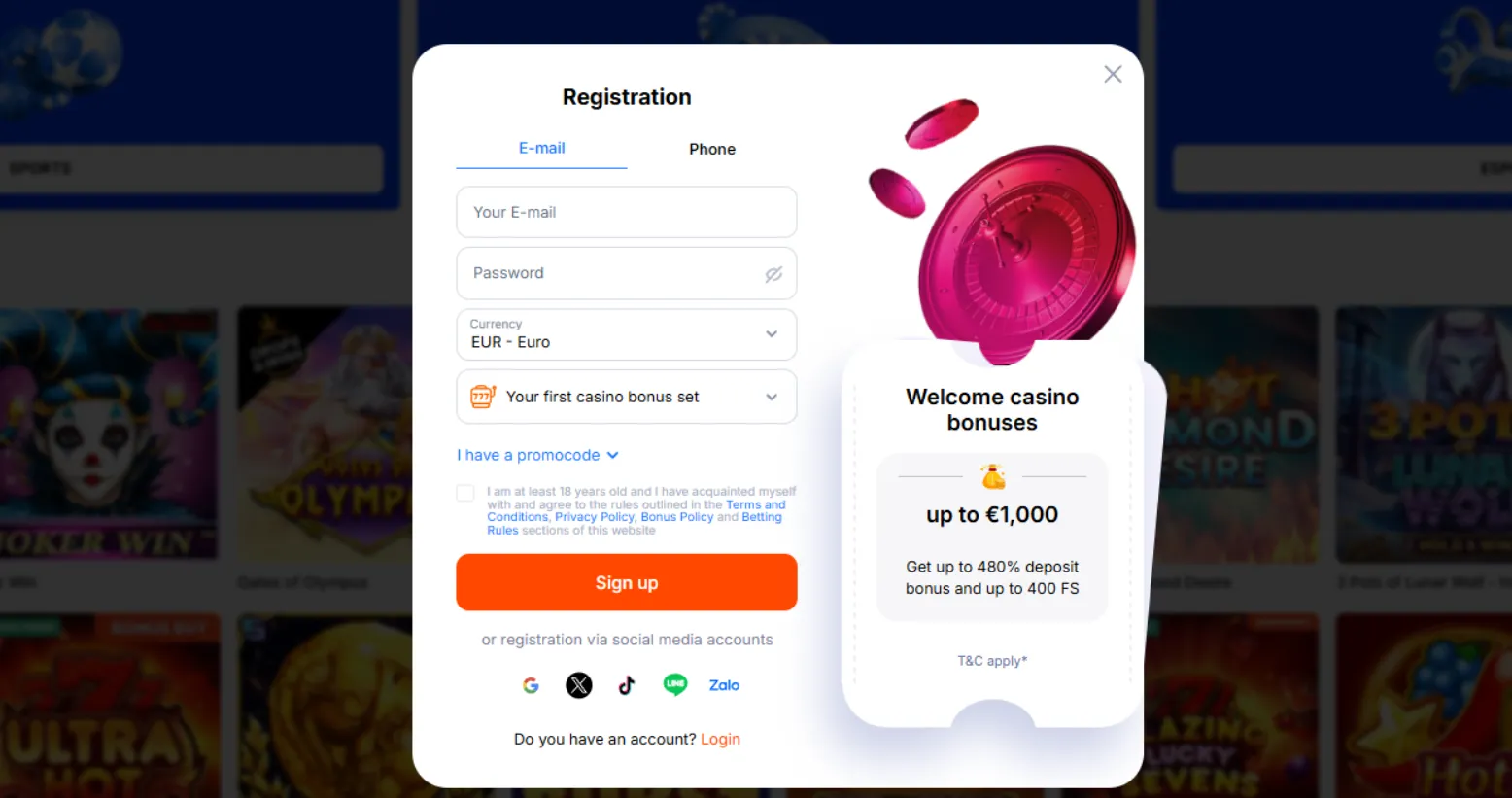The width and height of the screenshot is (1512, 798).
Task: Sign up with Google icon
Action: pyautogui.click(x=531, y=685)
